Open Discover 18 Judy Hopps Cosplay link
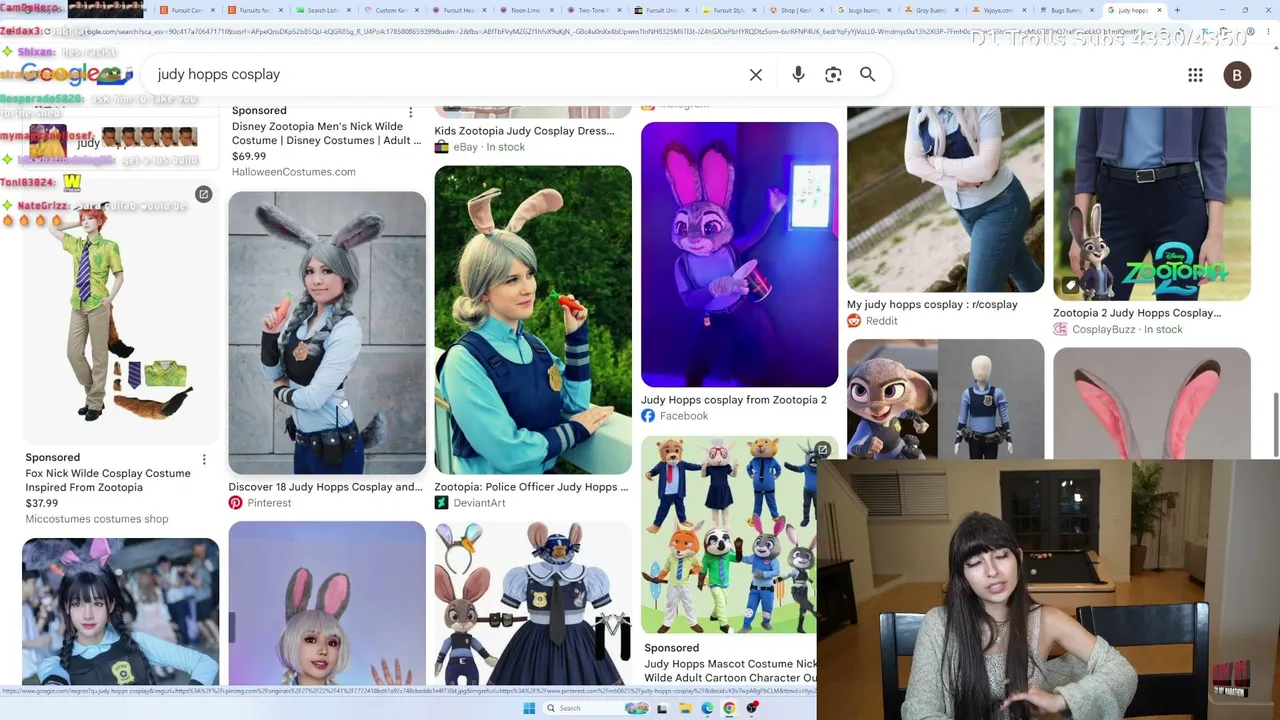This screenshot has height=720, width=1280. point(325,487)
